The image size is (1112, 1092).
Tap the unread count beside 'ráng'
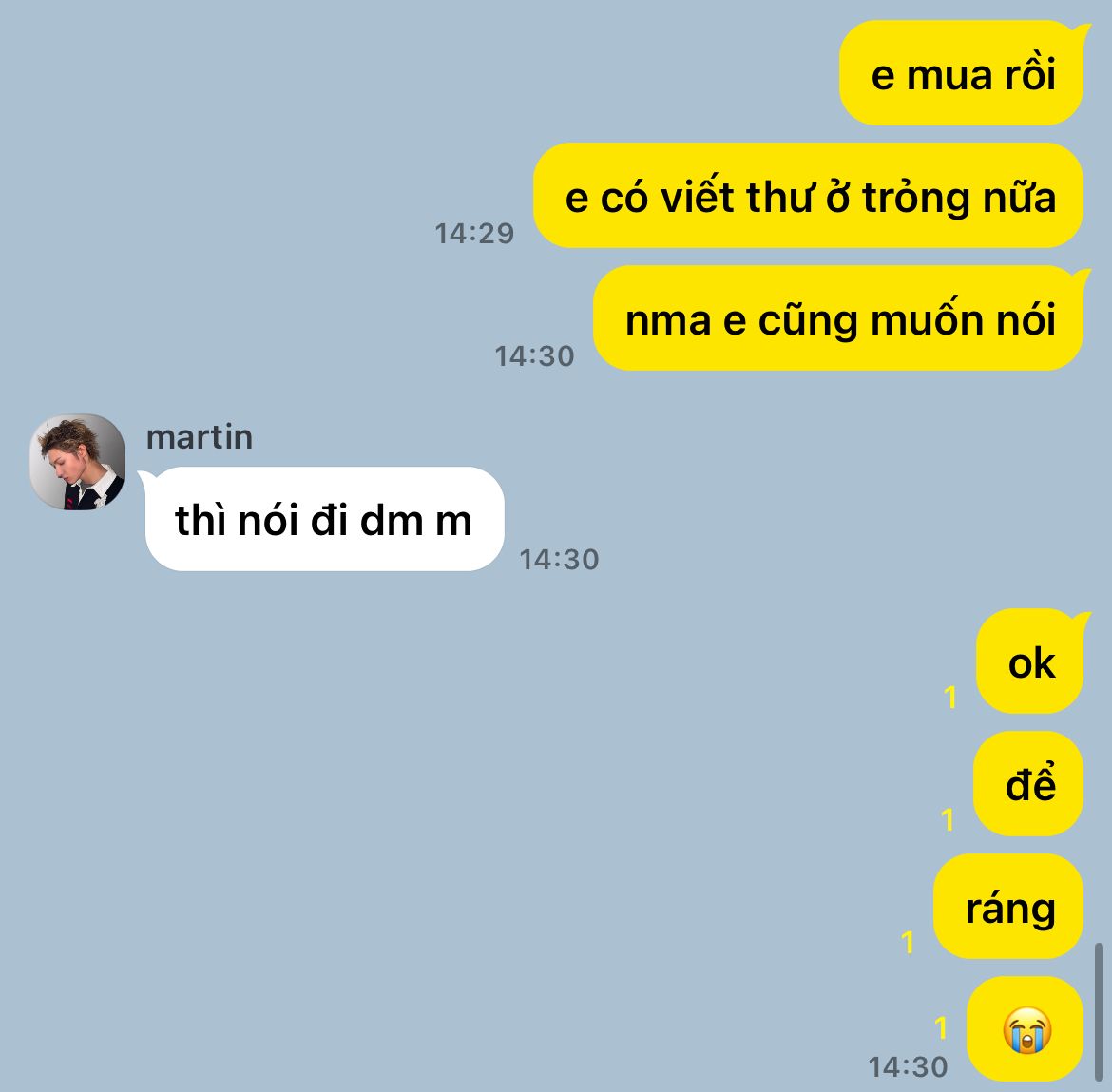(x=908, y=943)
